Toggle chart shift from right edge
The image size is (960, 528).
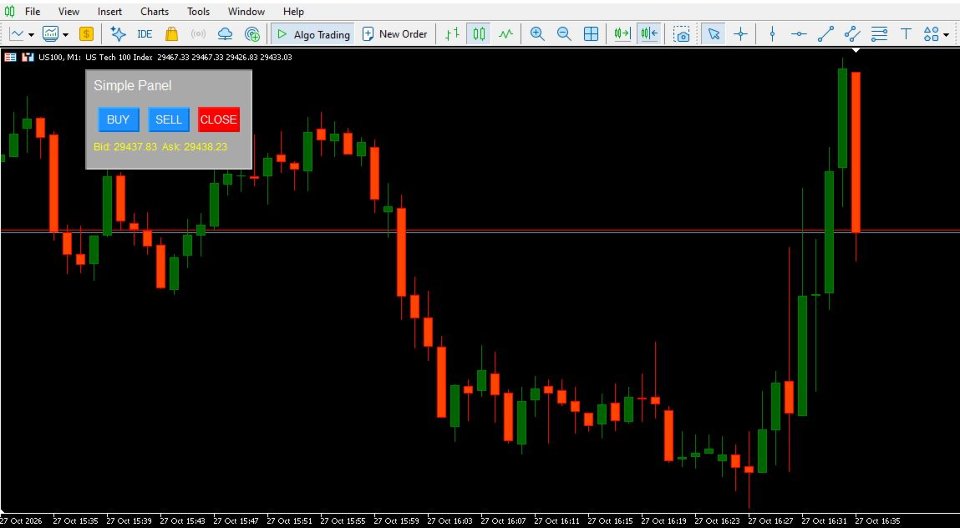coord(649,34)
